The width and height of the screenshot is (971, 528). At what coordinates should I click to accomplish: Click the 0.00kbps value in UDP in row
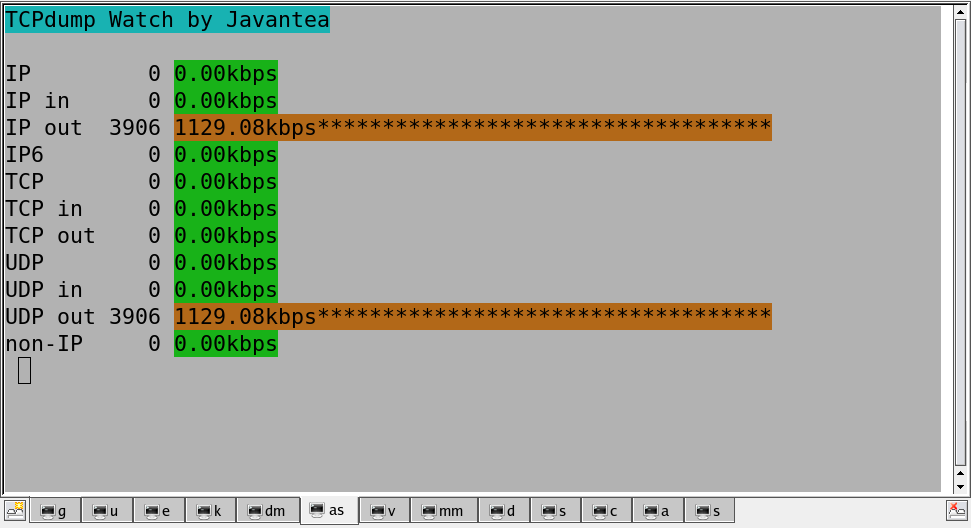[x=226, y=290]
